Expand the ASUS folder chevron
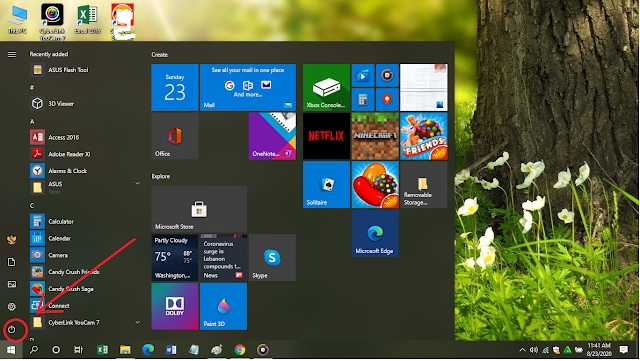640x361 pixels. (x=138, y=184)
